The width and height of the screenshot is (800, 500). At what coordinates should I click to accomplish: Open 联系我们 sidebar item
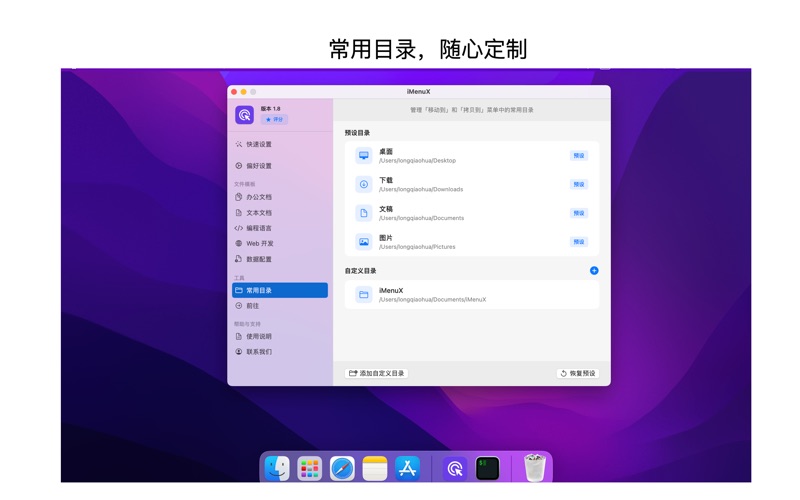280,352
